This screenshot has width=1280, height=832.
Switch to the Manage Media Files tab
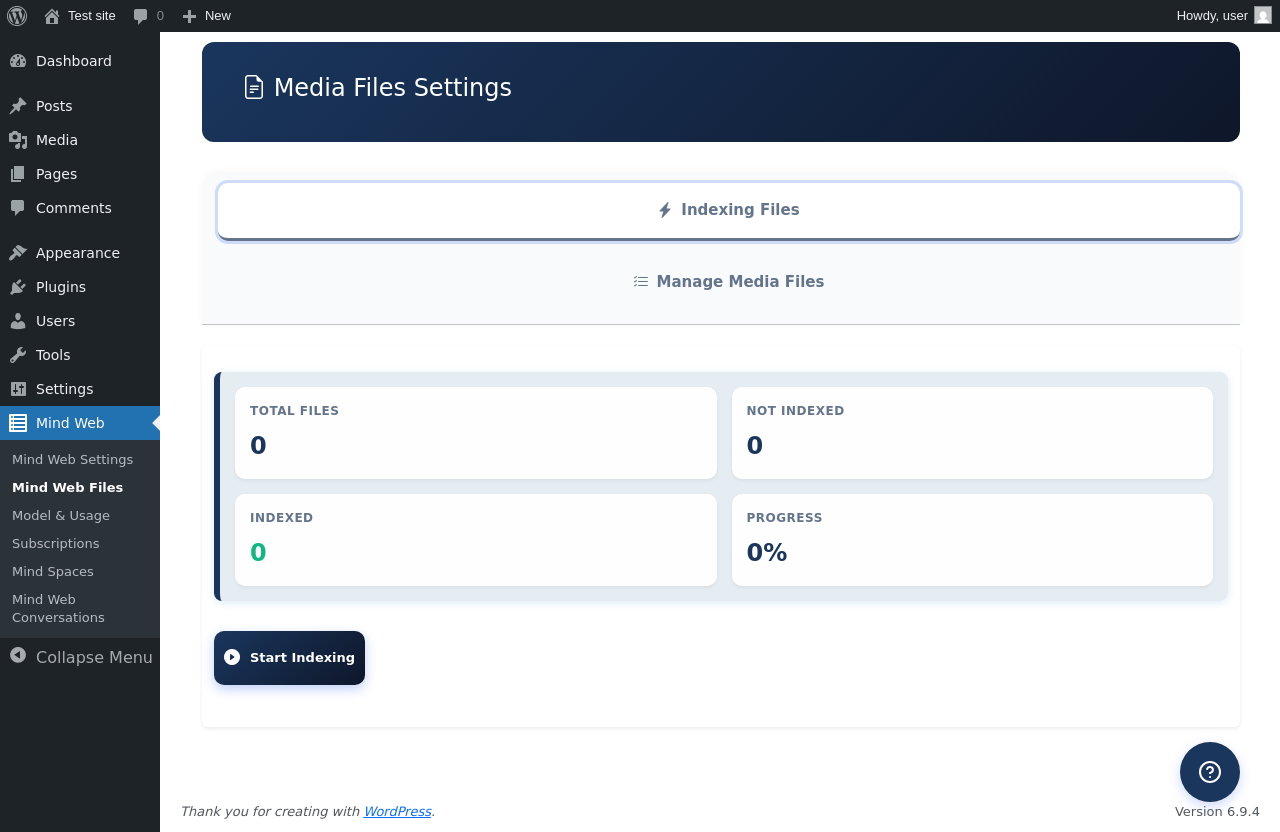pos(728,282)
